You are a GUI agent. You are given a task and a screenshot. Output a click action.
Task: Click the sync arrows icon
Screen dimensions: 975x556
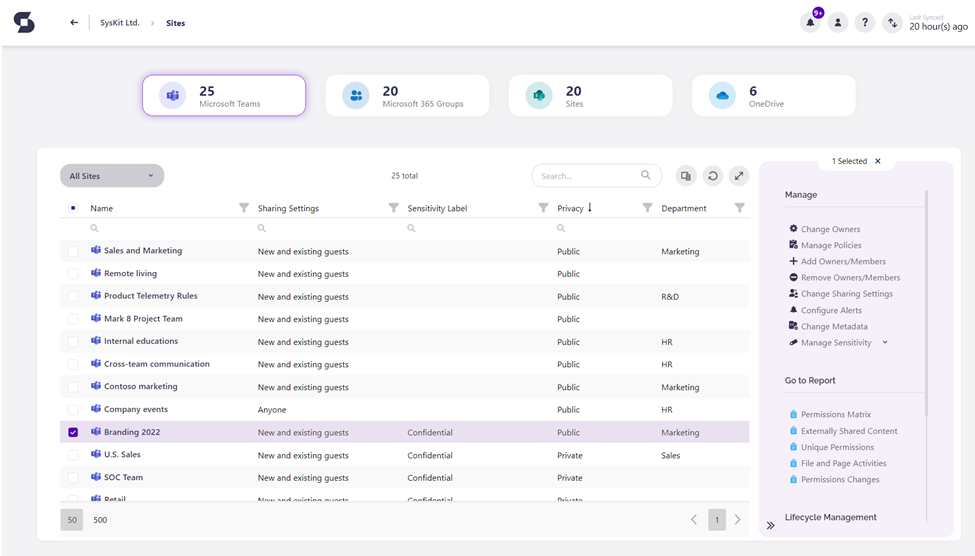pyautogui.click(x=892, y=23)
